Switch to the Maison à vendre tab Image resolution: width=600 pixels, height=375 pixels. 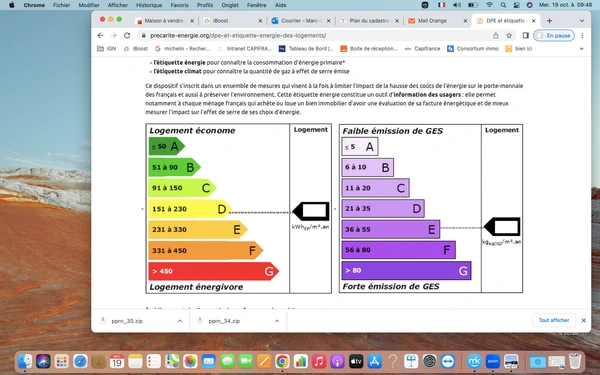tap(165, 21)
